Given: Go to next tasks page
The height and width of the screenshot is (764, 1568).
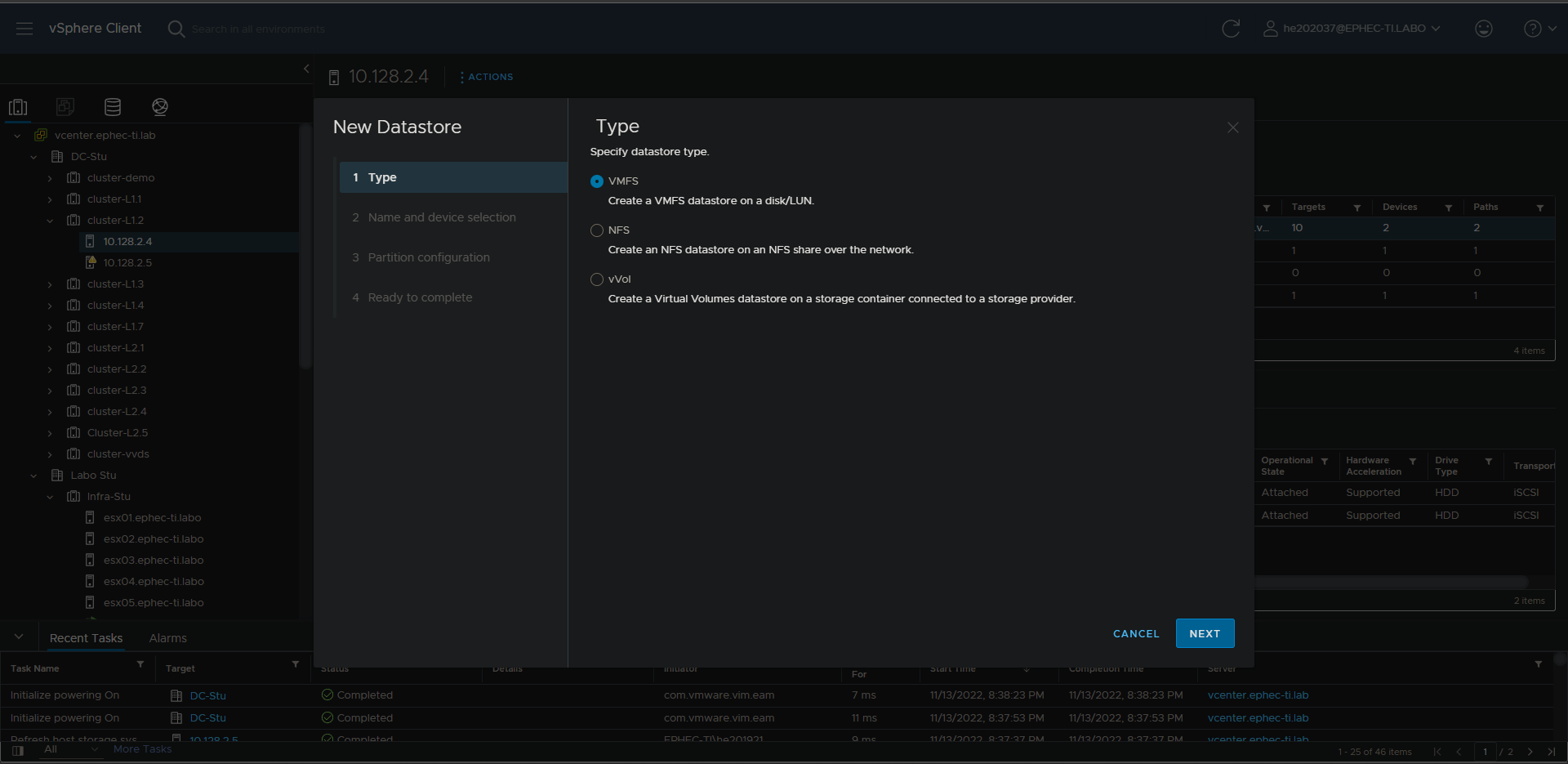Looking at the screenshot, I should click(1530, 752).
